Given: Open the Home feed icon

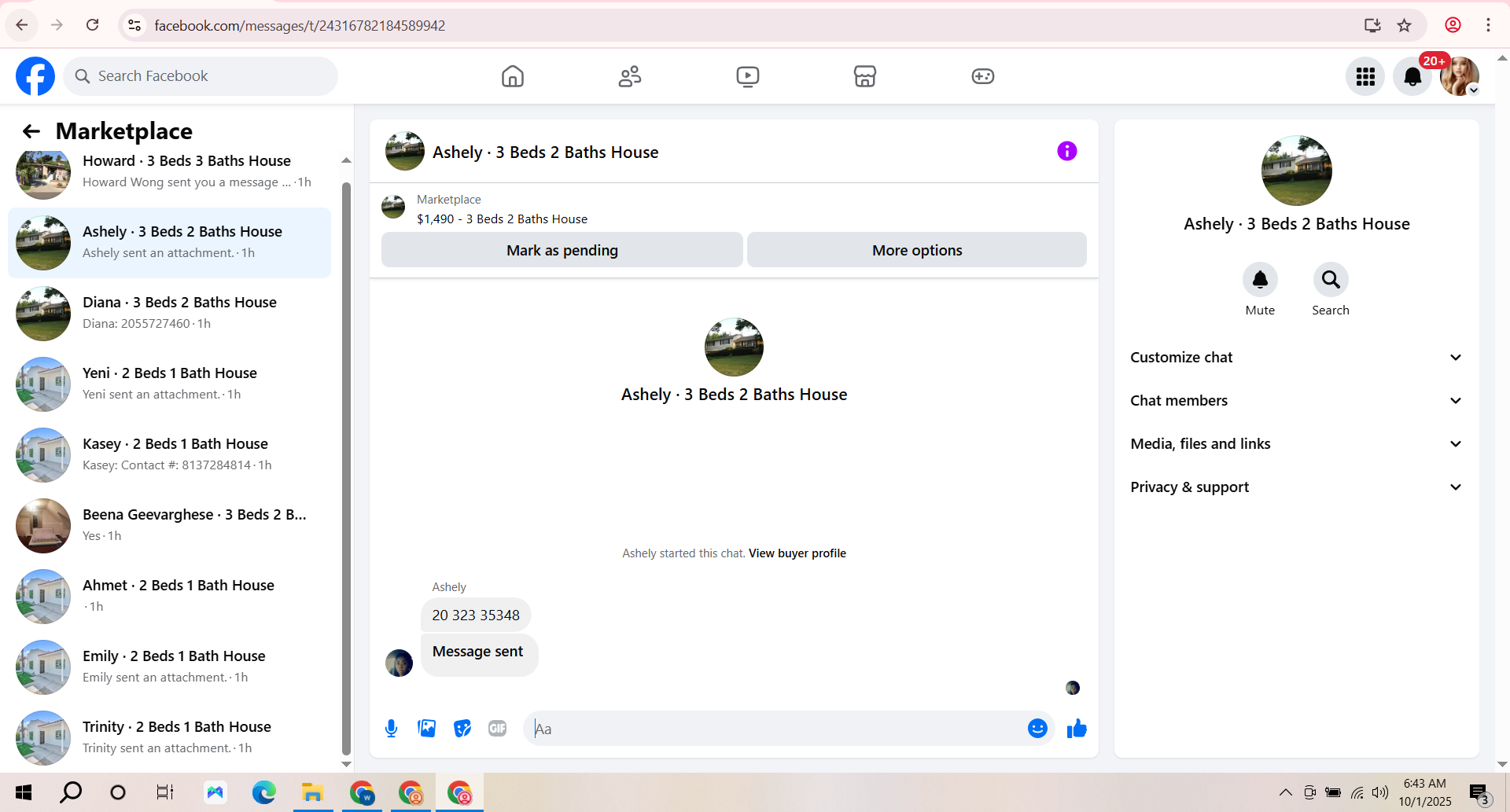Looking at the screenshot, I should pos(513,76).
